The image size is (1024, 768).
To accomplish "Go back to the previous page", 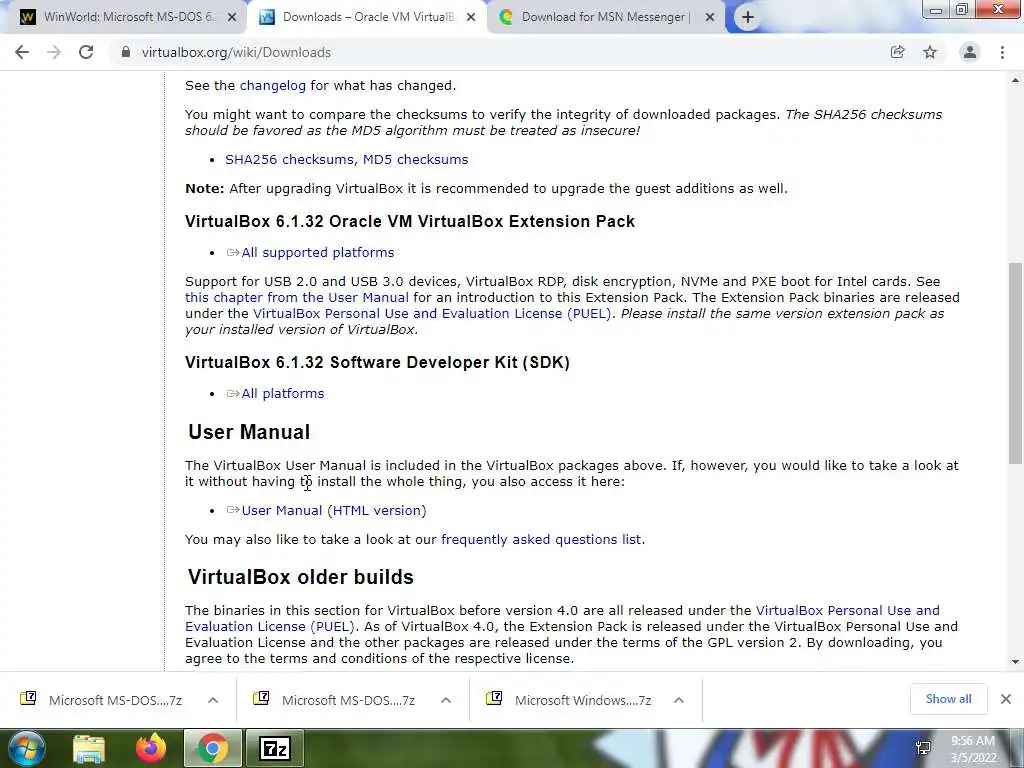I will (22, 52).
